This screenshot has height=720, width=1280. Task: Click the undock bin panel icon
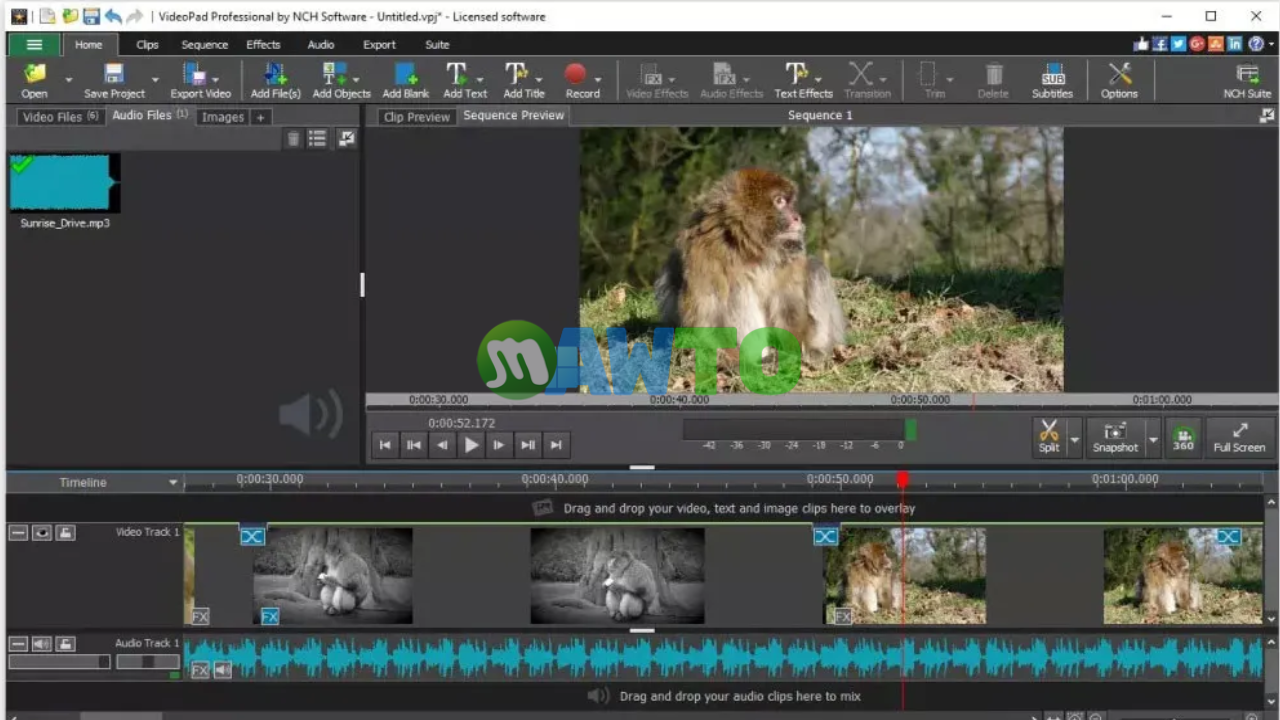(346, 139)
